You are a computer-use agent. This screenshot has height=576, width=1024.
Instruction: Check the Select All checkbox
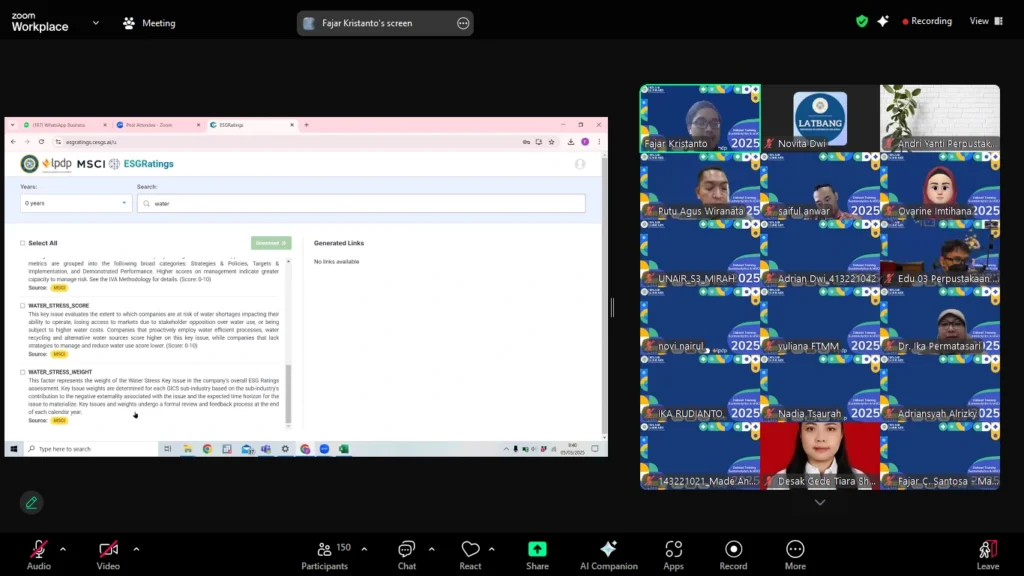click(x=23, y=243)
